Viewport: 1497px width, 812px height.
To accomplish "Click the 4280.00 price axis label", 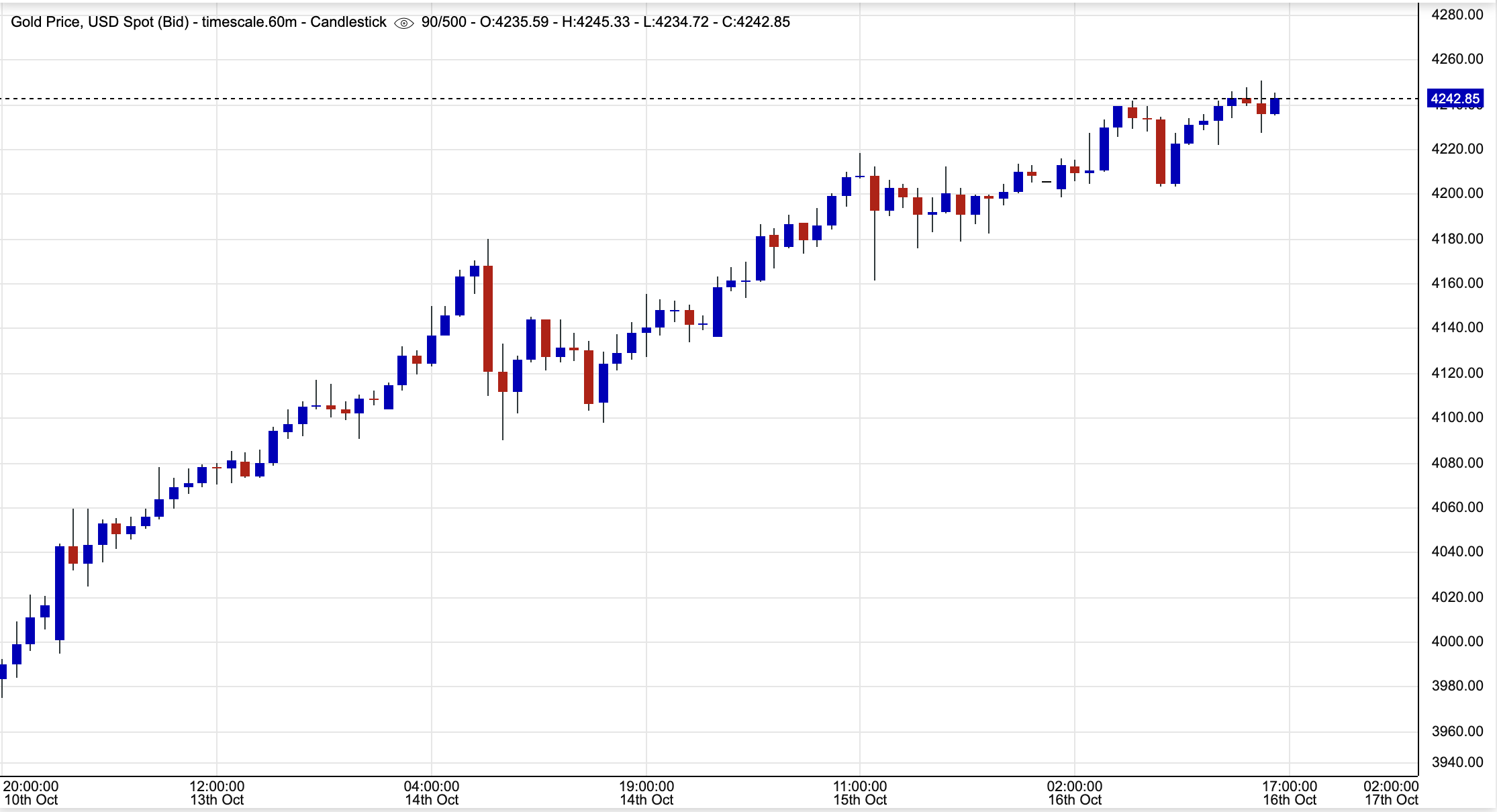I will click(x=1457, y=15).
